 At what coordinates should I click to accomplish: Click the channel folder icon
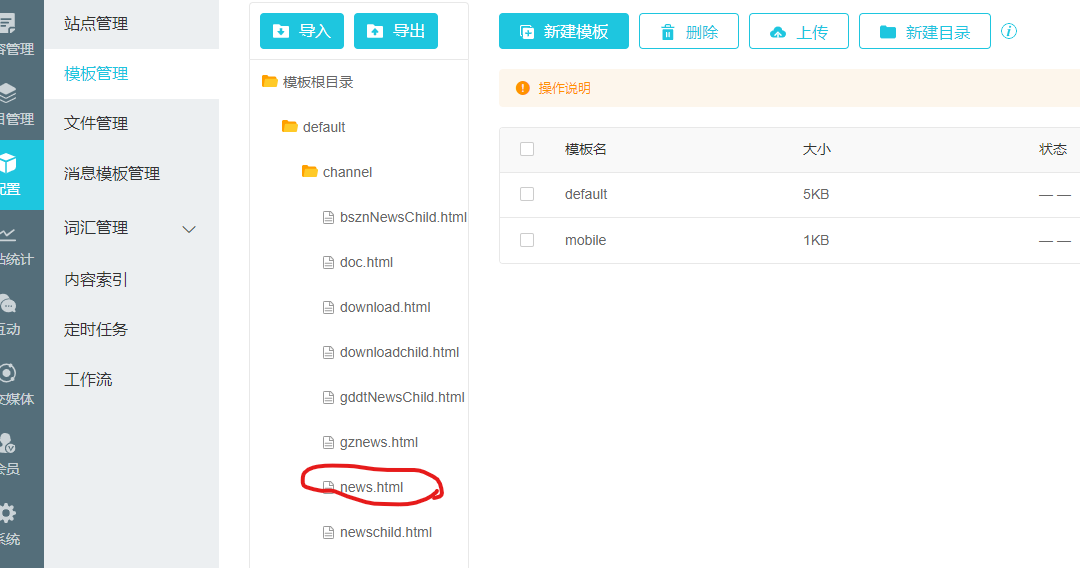tap(310, 172)
